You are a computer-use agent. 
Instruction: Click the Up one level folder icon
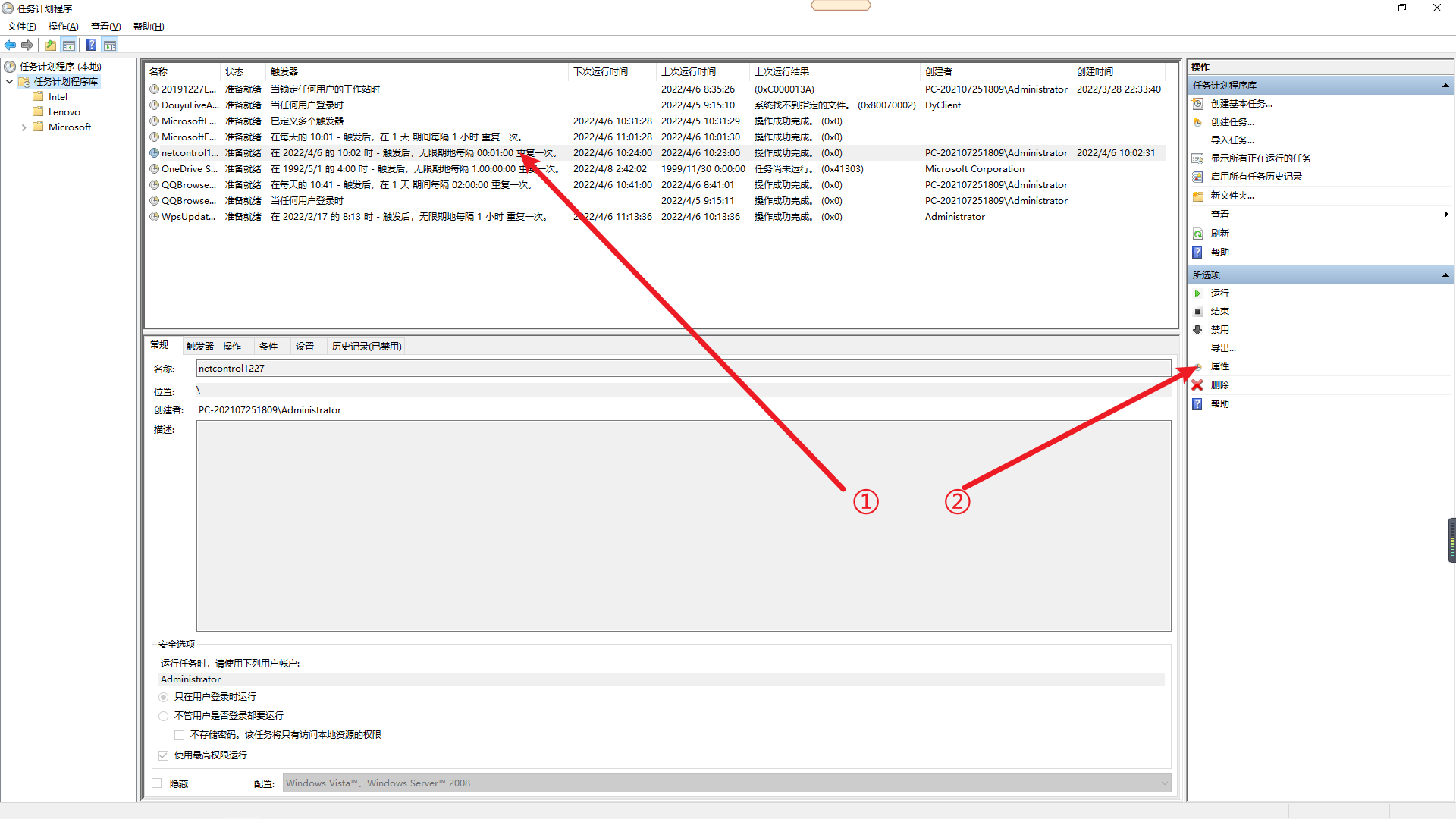coord(50,45)
